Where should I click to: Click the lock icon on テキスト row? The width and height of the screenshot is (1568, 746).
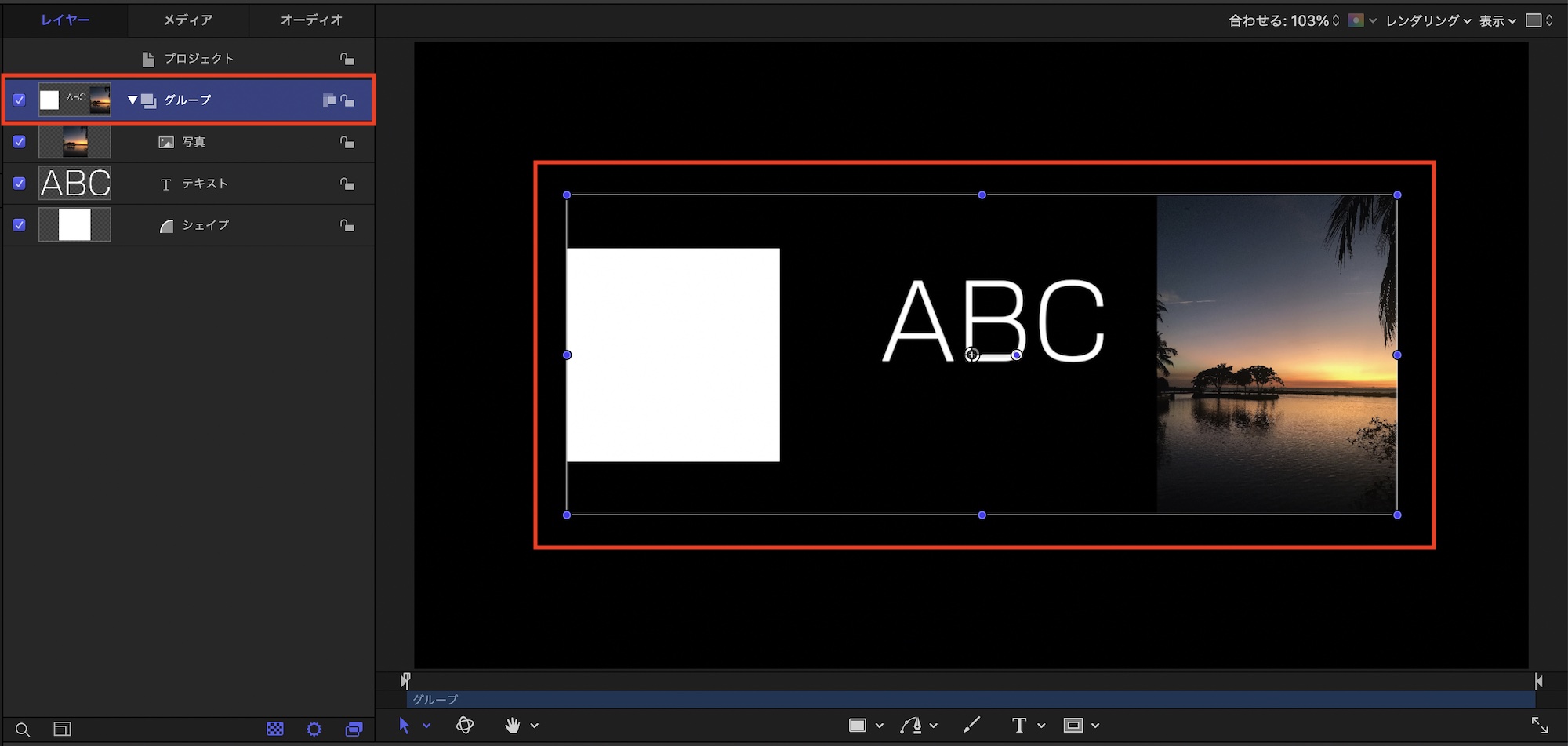(x=347, y=184)
